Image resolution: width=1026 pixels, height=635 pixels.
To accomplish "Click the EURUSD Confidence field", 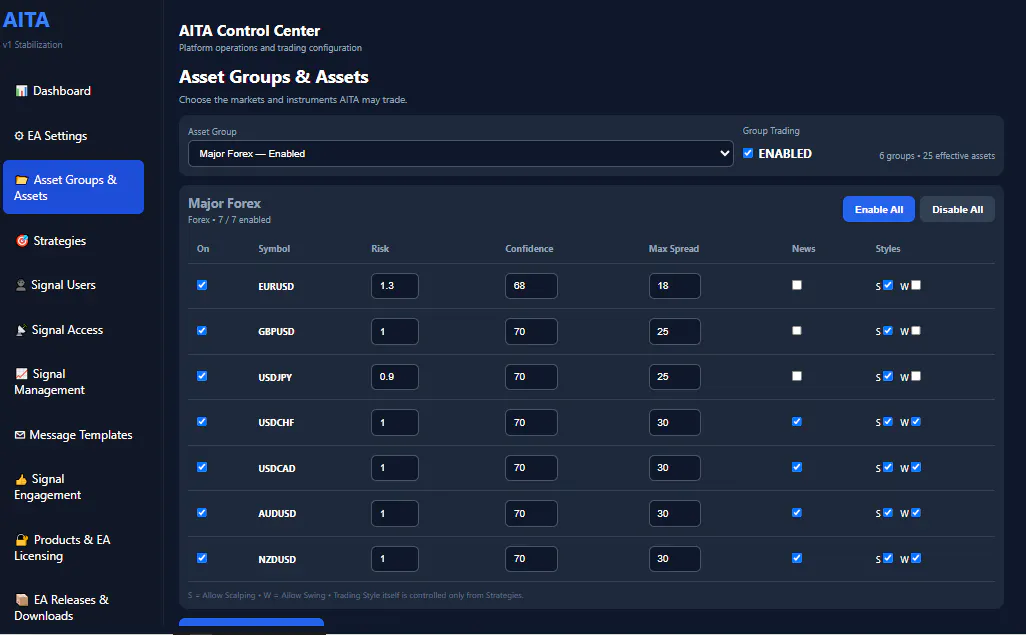I will click(x=531, y=286).
